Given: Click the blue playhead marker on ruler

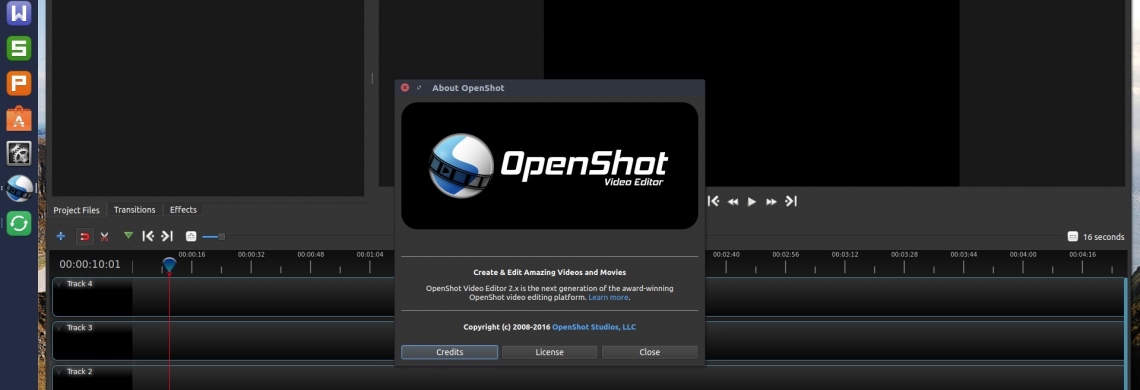Looking at the screenshot, I should [x=169, y=264].
